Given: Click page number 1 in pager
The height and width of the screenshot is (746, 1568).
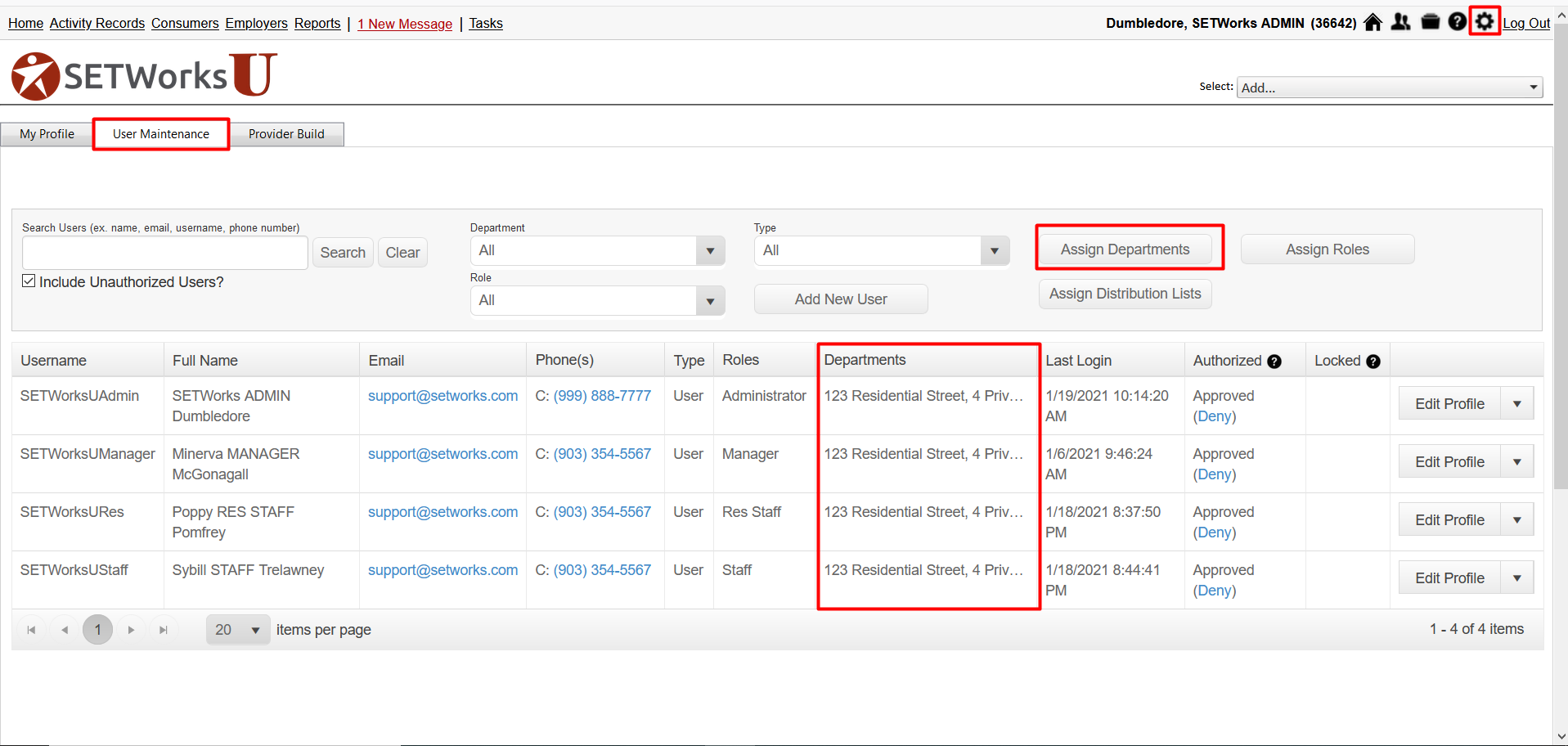Looking at the screenshot, I should (98, 630).
